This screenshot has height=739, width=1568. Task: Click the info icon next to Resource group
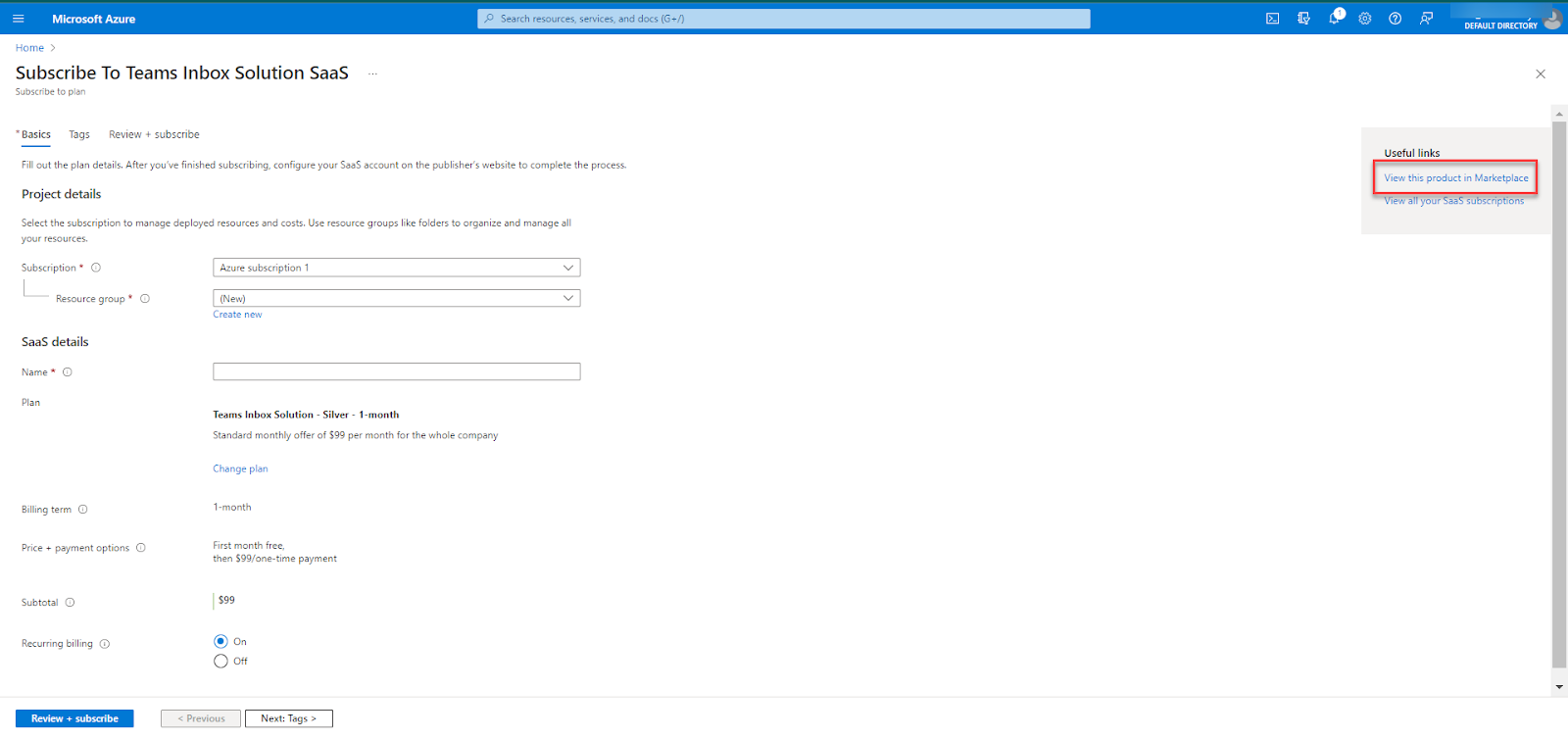point(145,299)
